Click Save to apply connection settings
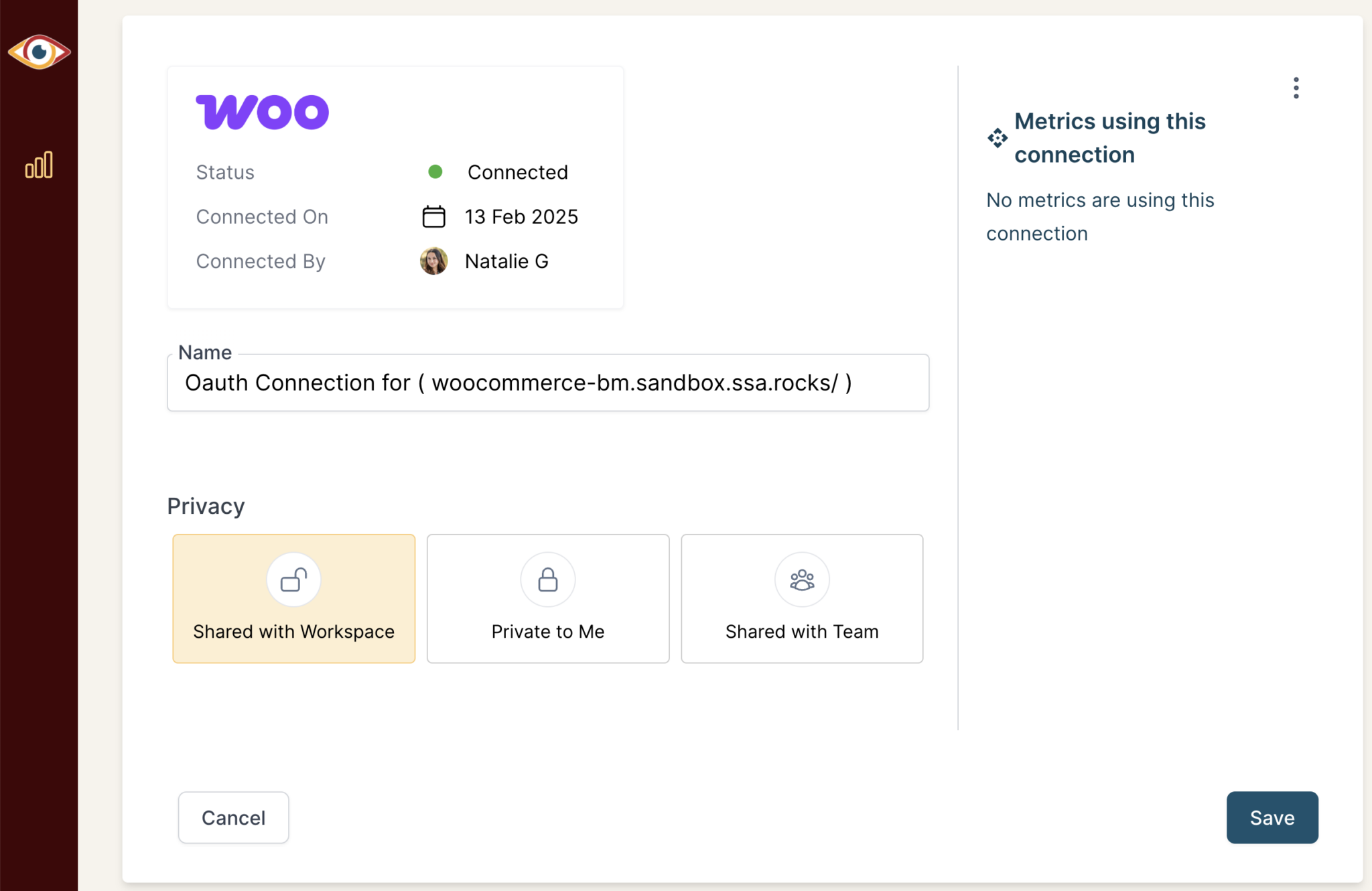 point(1272,817)
